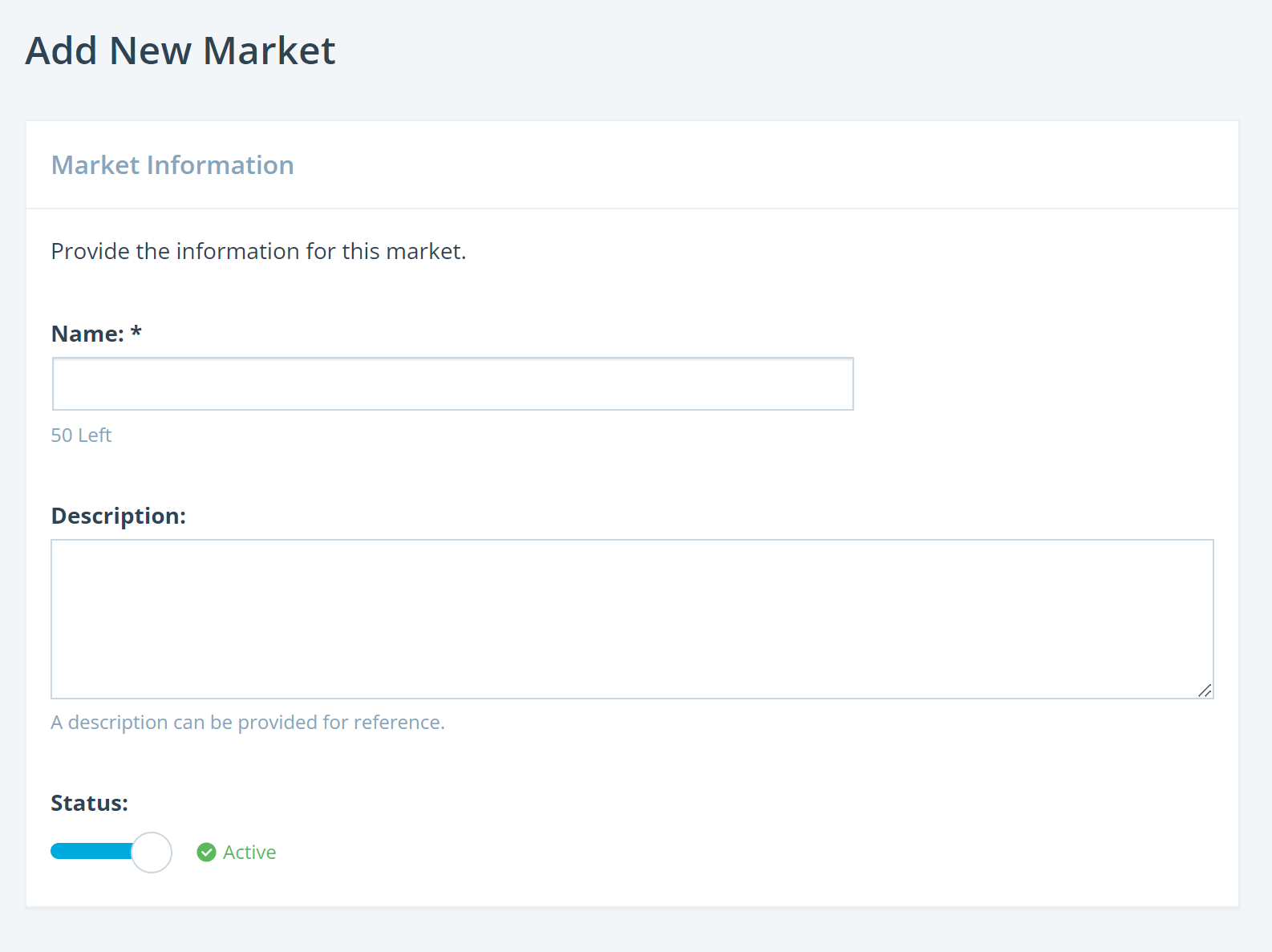Click the required asterisk next to Name
Image resolution: width=1272 pixels, height=952 pixels.
click(x=136, y=331)
